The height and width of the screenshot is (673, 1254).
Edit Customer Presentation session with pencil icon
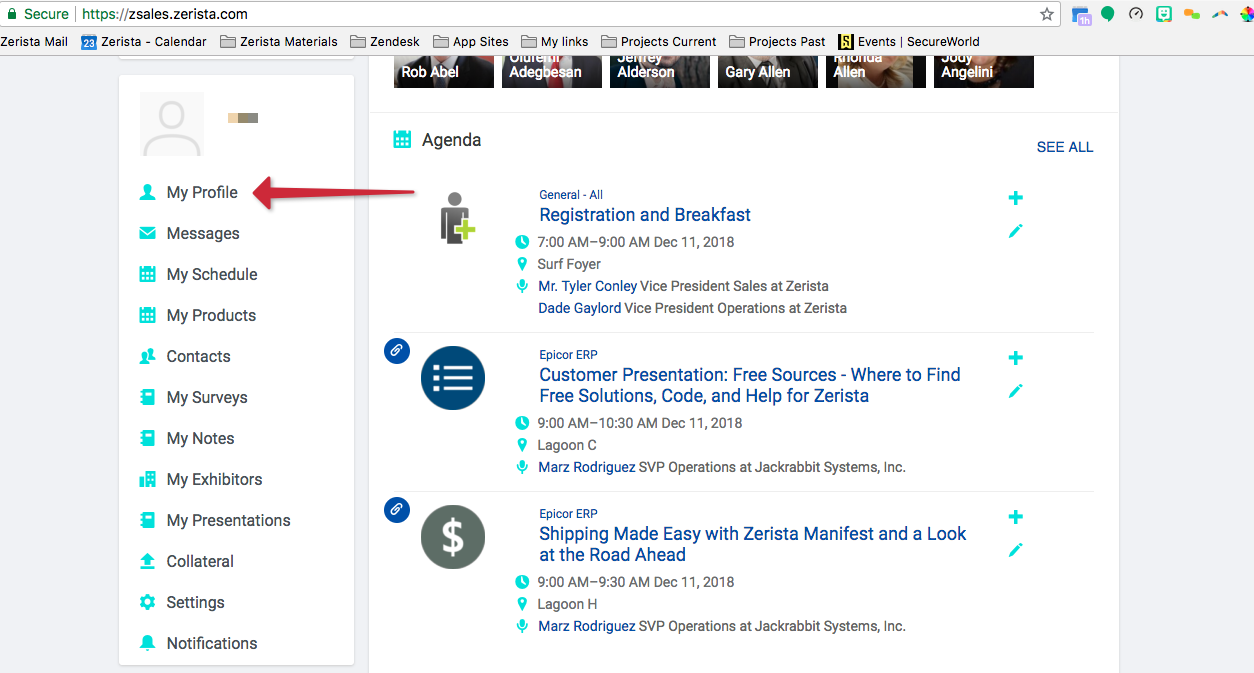tap(1016, 391)
